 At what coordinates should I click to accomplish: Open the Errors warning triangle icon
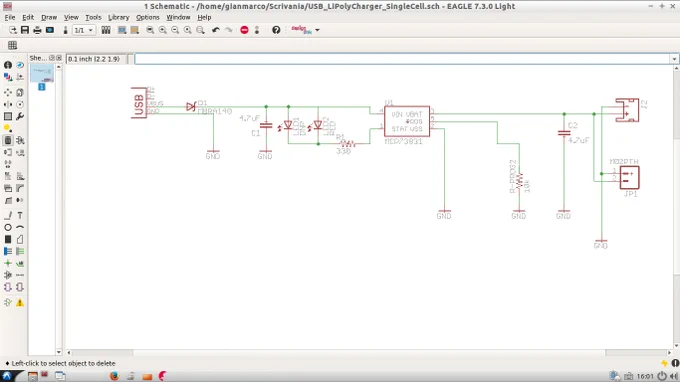pyautogui.click(x=20, y=303)
